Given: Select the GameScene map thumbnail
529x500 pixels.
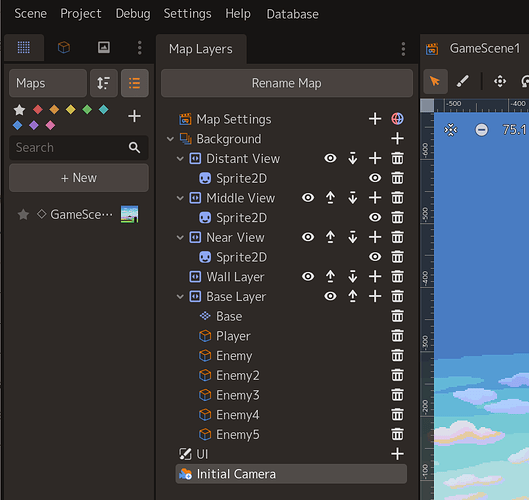Looking at the screenshot, I should pyautogui.click(x=130, y=214).
